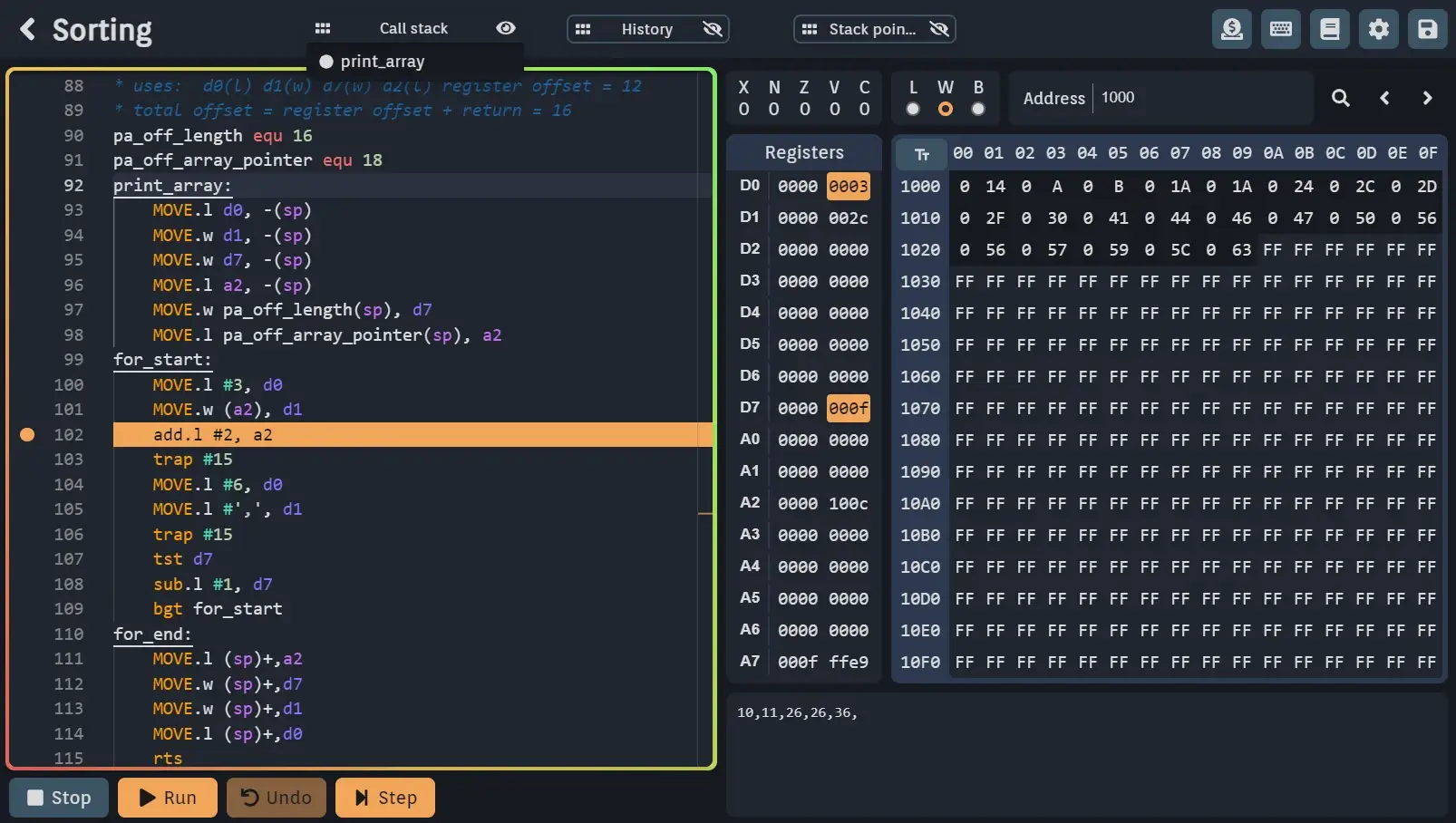Click the left chevron to page memory back
The width and height of the screenshot is (1456, 823).
1384,98
